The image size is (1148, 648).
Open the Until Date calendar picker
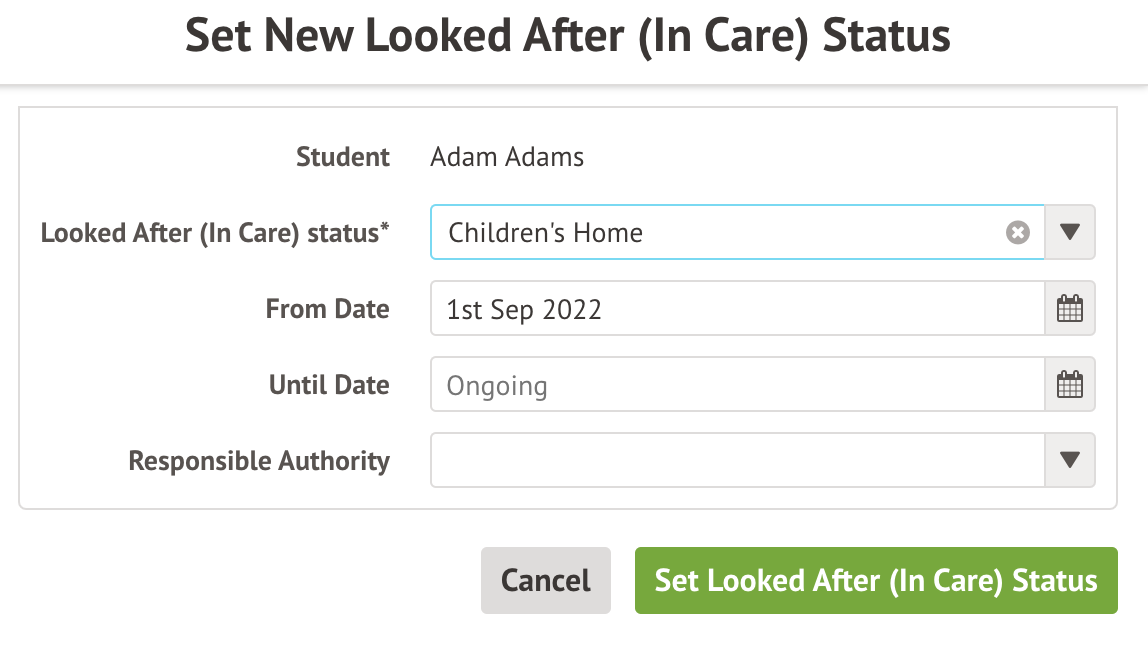tap(1070, 385)
